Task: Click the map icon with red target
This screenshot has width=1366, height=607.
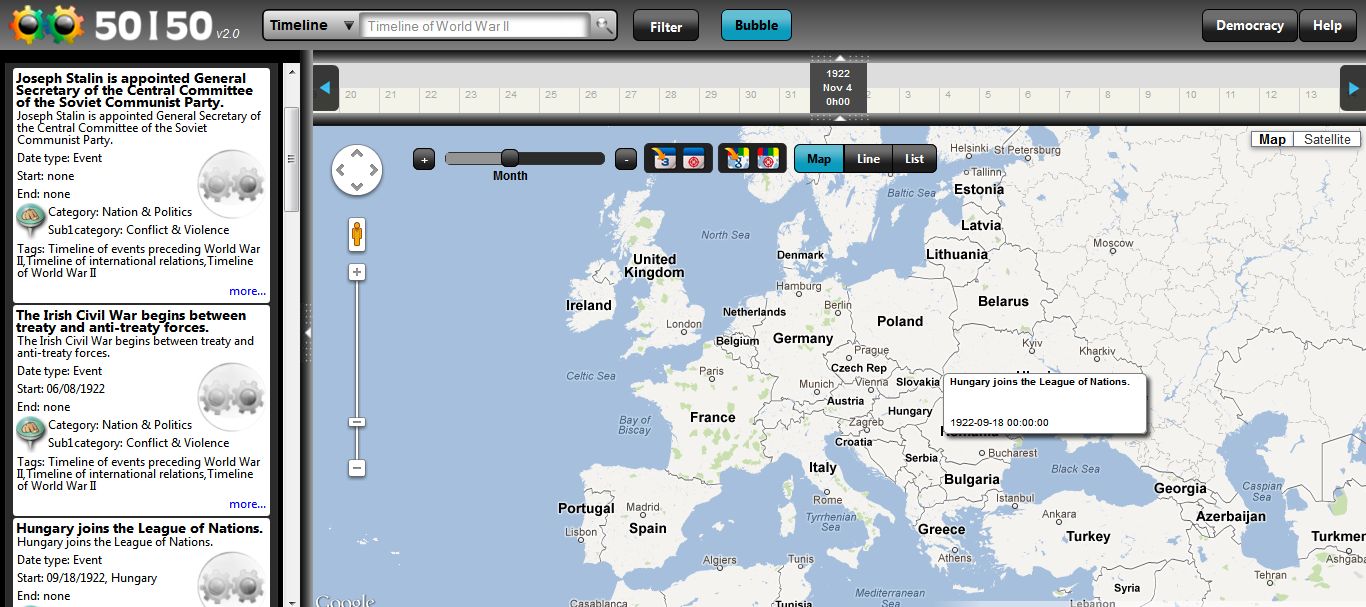Action: (768, 158)
